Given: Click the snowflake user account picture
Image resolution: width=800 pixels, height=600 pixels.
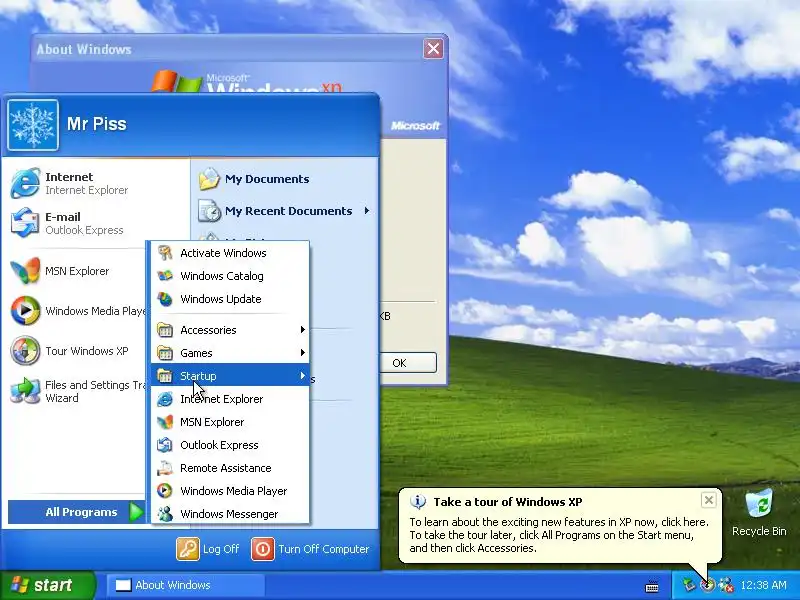Looking at the screenshot, I should (x=33, y=124).
